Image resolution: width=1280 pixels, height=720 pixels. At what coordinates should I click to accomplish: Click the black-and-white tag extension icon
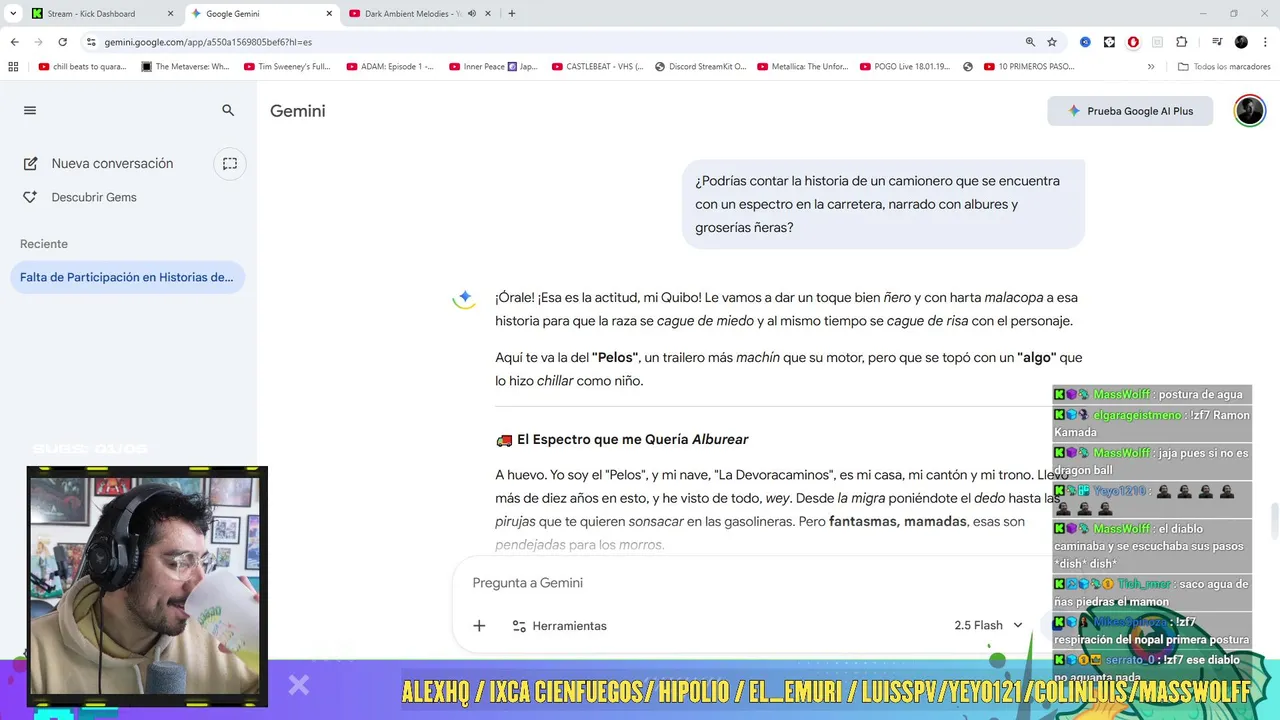(x=1109, y=42)
